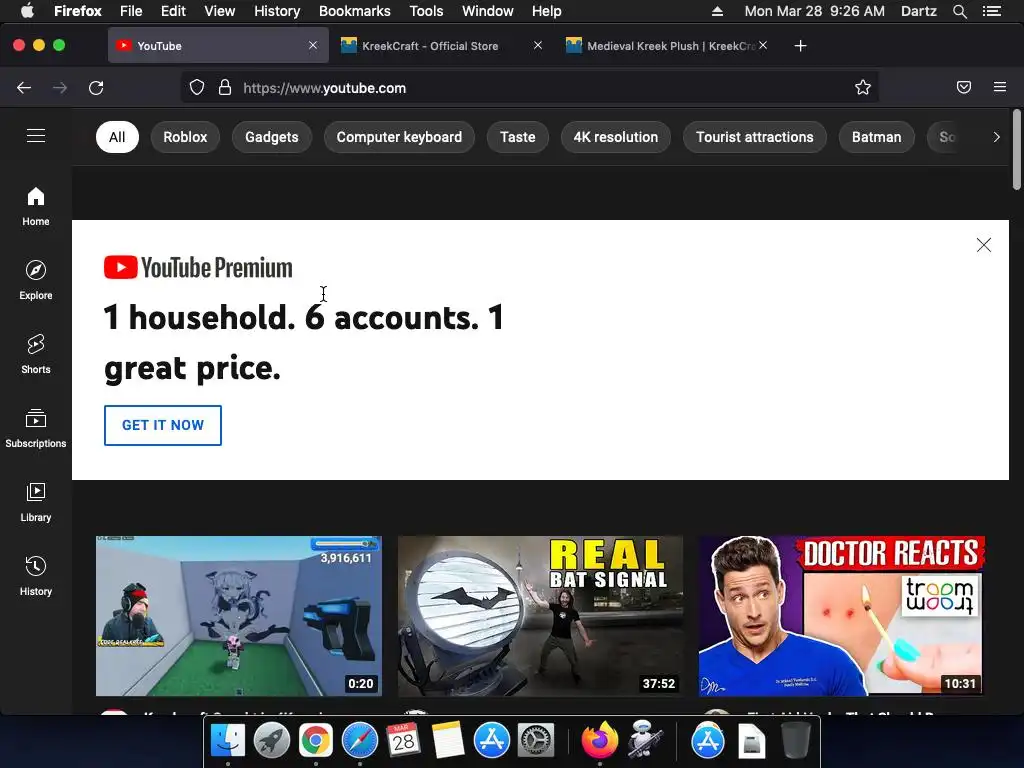The height and width of the screenshot is (768, 1024).
Task: Open Calendar from the Dock
Action: [404, 741]
